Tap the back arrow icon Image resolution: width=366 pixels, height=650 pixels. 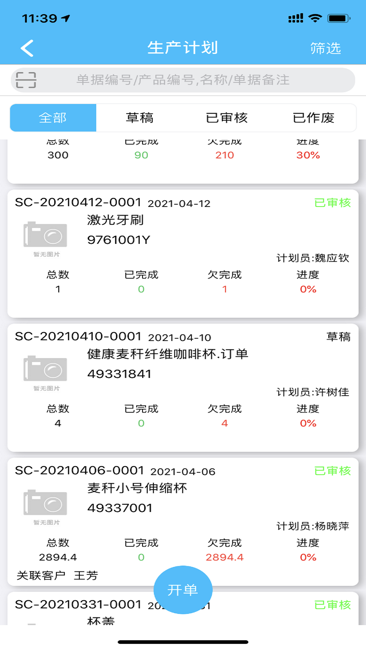[x=27, y=48]
